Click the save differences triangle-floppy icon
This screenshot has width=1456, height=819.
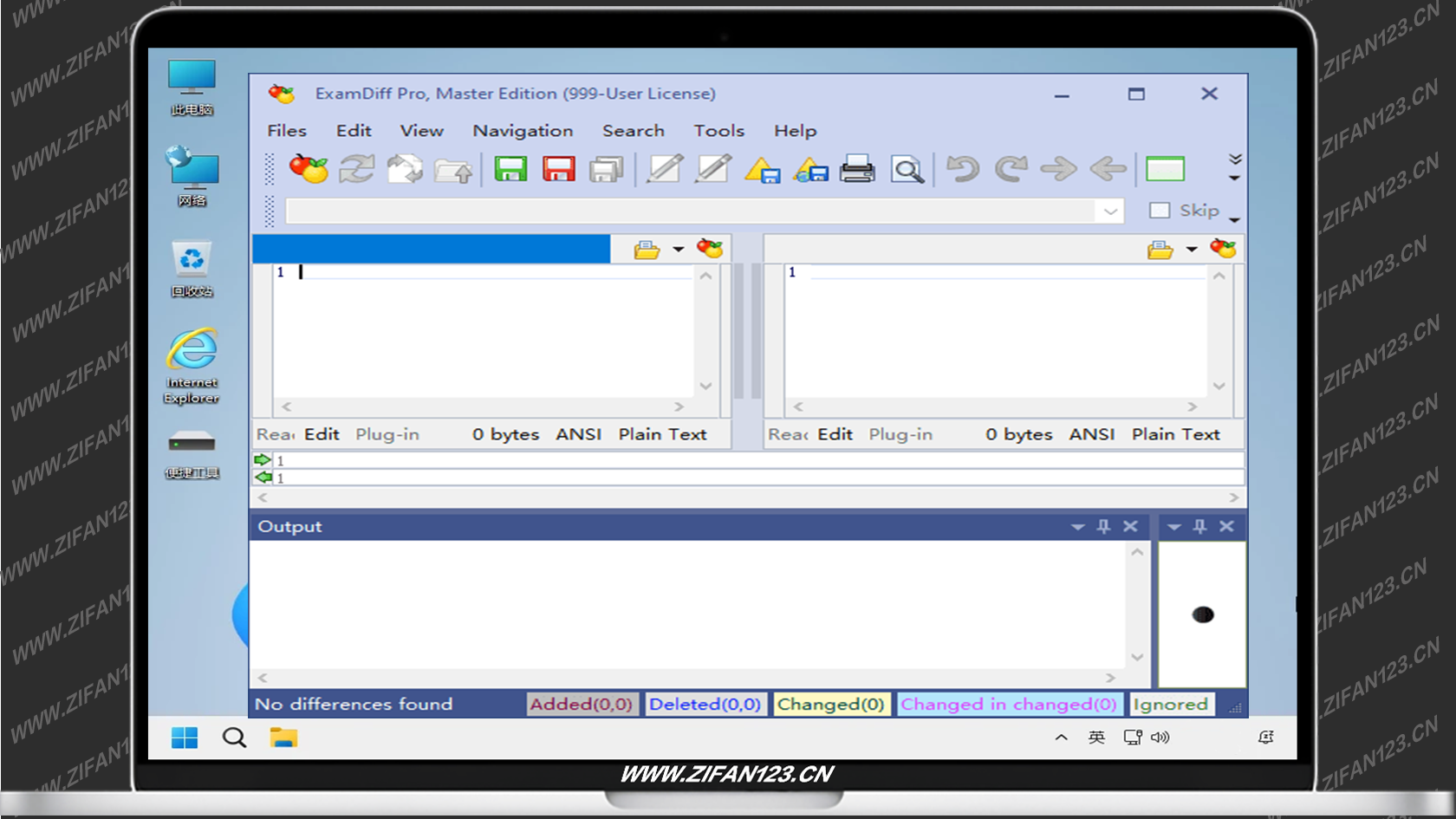tap(763, 170)
